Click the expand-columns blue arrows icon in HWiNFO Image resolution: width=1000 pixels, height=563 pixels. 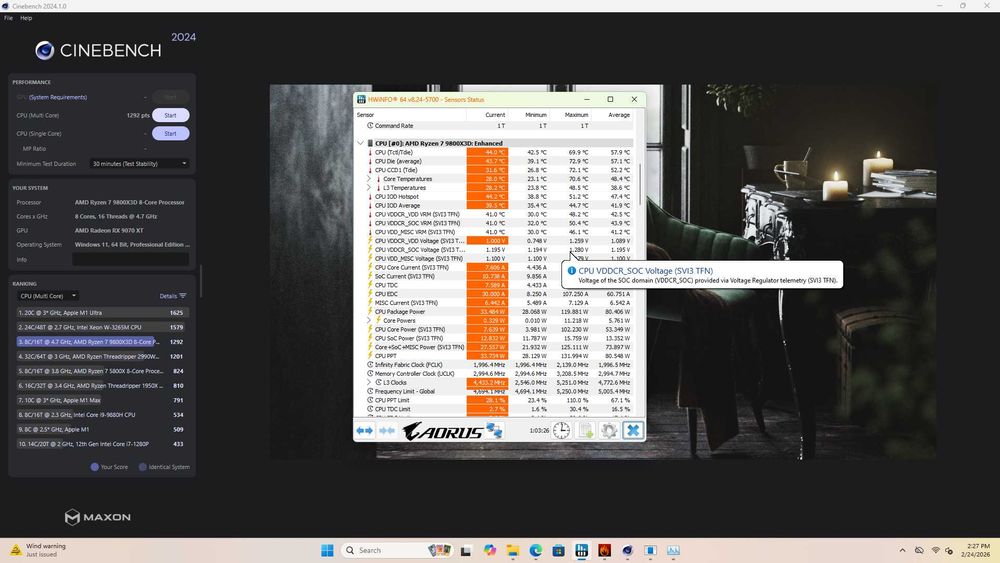pyautogui.click(x=364, y=431)
